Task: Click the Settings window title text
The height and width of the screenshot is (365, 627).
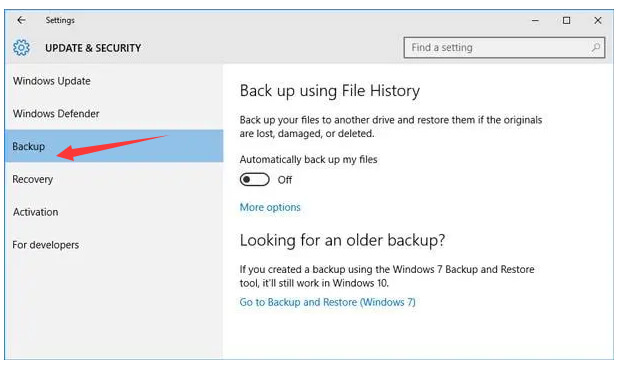Action: pyautogui.click(x=60, y=20)
